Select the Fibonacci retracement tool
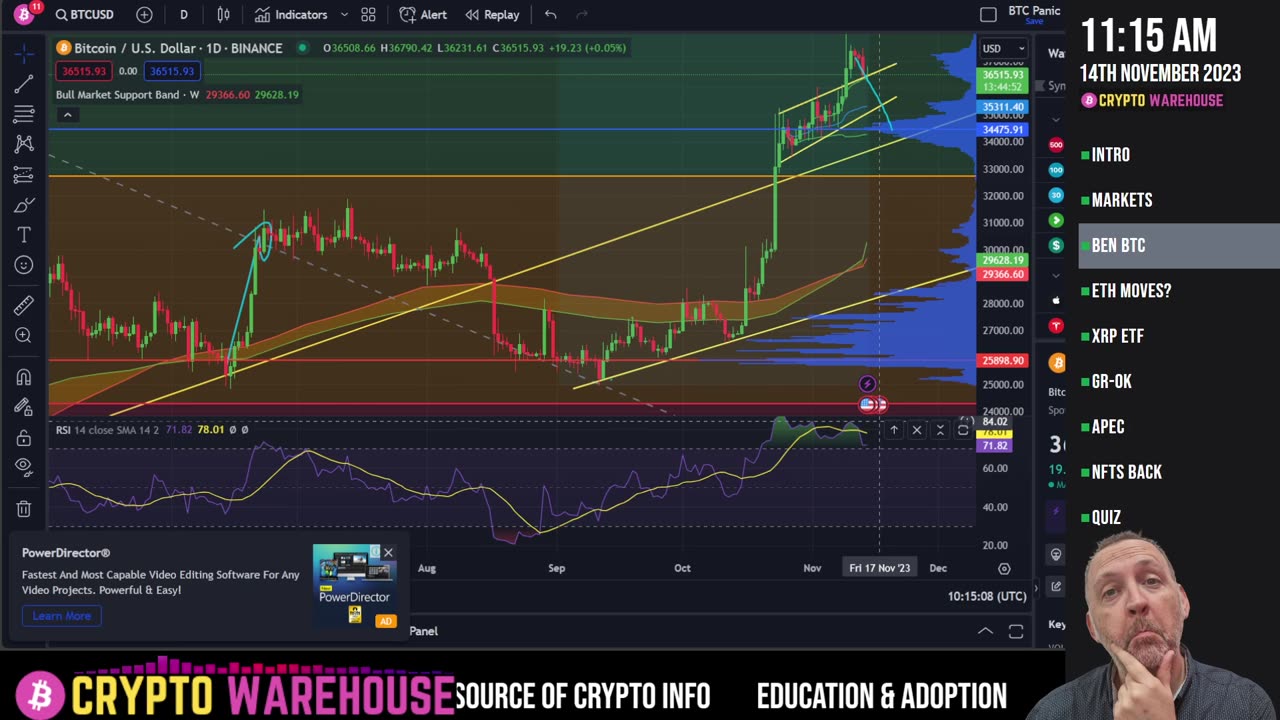Image resolution: width=1280 pixels, height=720 pixels. click(24, 114)
